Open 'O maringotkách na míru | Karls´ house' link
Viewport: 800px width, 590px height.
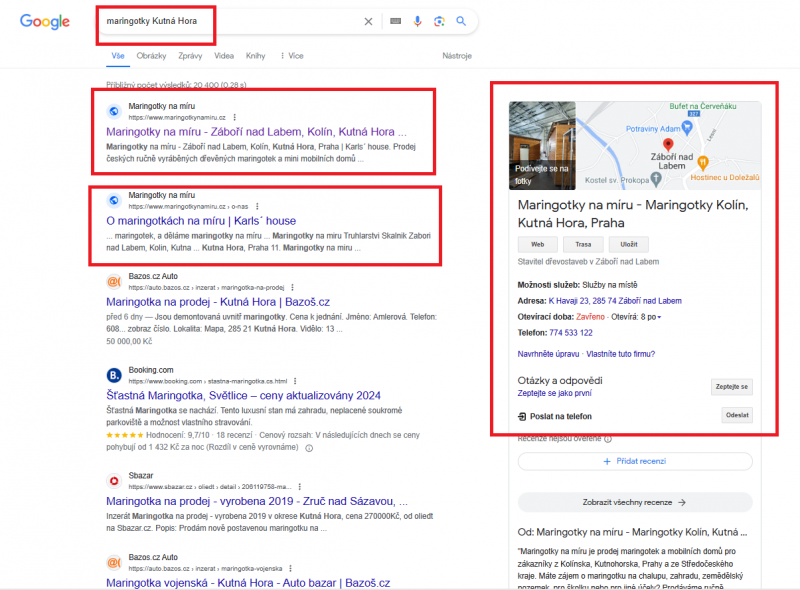point(201,221)
